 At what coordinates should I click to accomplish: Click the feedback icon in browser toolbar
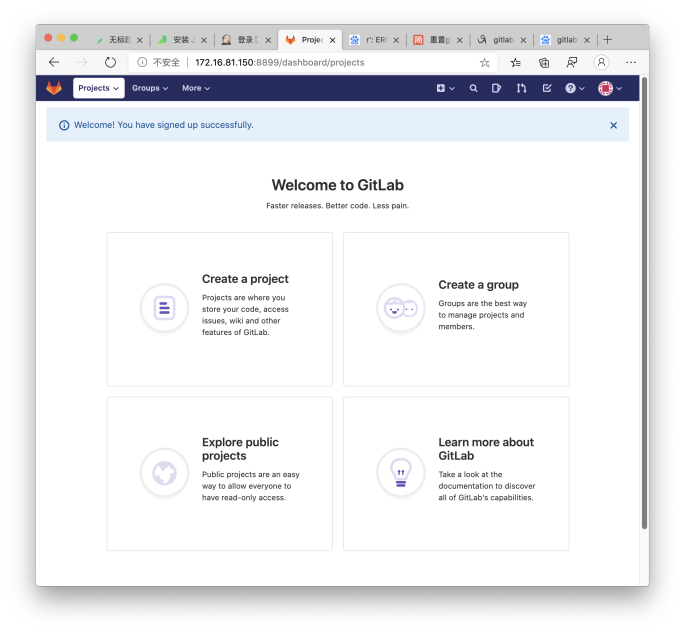(x=571, y=62)
